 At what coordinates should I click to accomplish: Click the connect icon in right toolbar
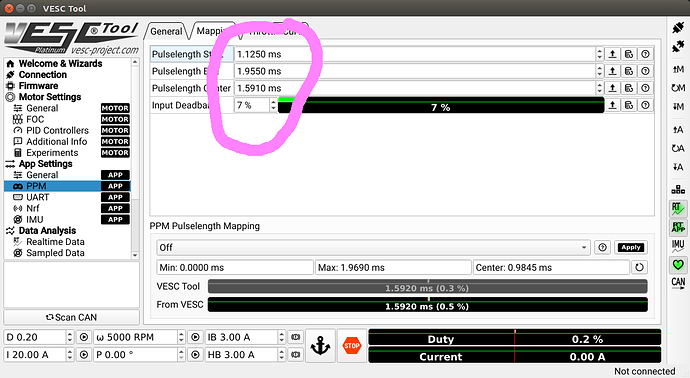click(678, 27)
